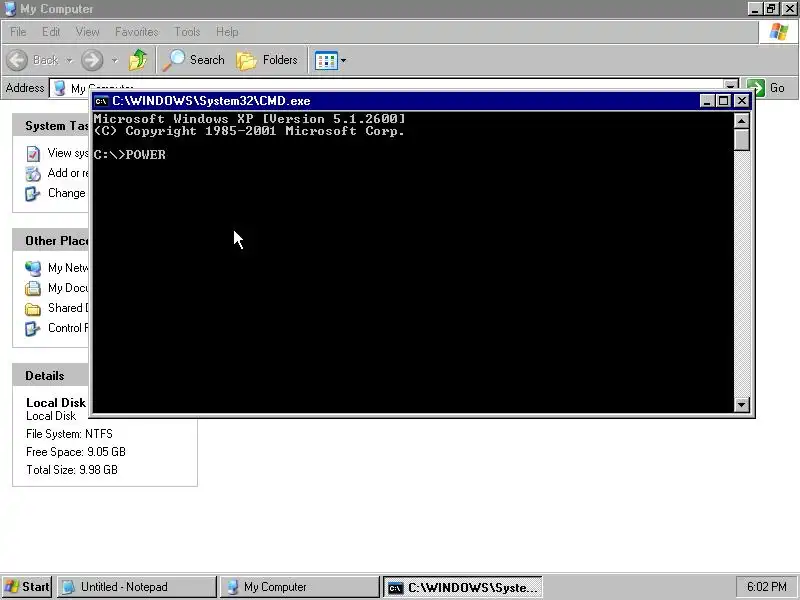Click the Change a setting link
Screen dimensions: 800x600
(66, 193)
